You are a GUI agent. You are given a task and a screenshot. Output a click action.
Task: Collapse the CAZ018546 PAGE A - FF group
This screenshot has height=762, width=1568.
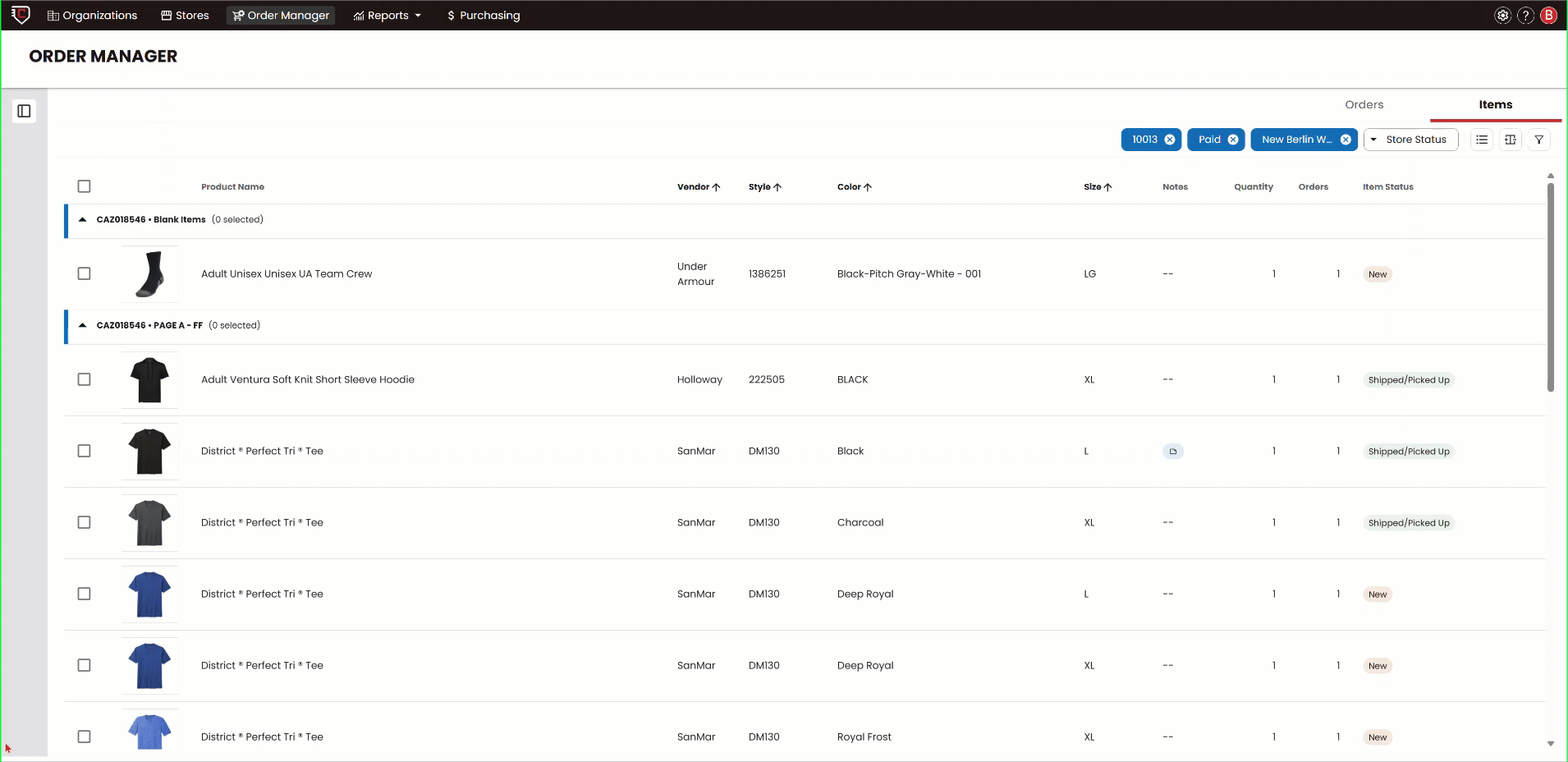pos(82,326)
